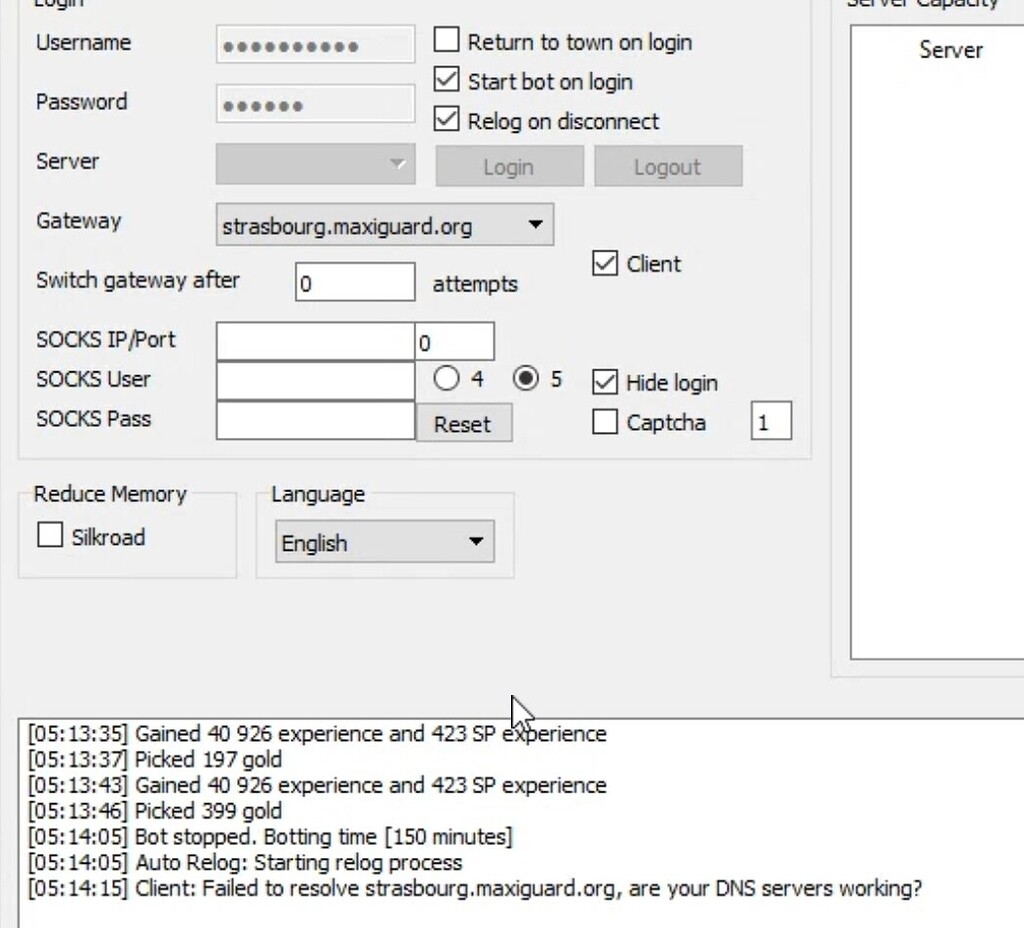The image size is (1024, 928).
Task: Open the Language dropdown showing English
Action: pyautogui.click(x=385, y=541)
